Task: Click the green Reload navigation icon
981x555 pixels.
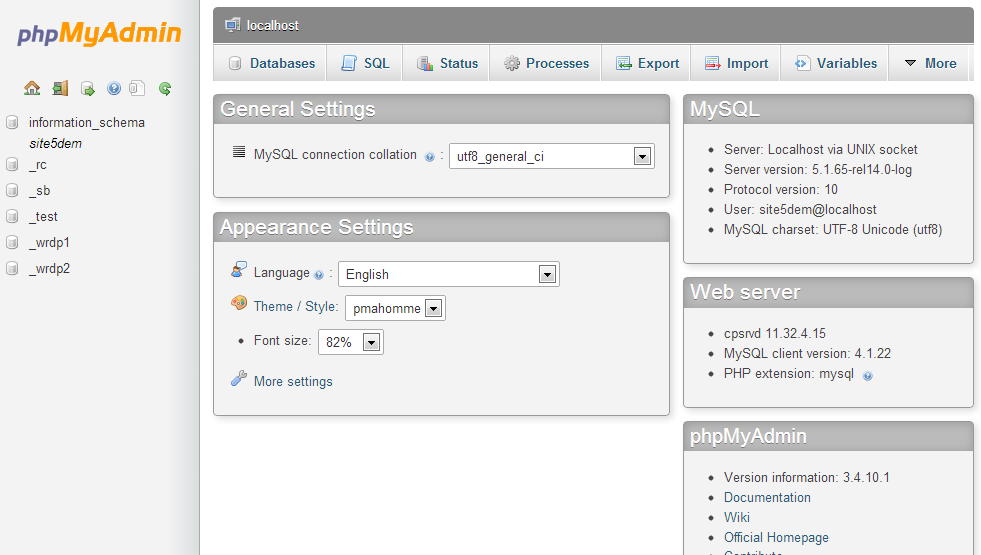Action: pyautogui.click(x=165, y=89)
